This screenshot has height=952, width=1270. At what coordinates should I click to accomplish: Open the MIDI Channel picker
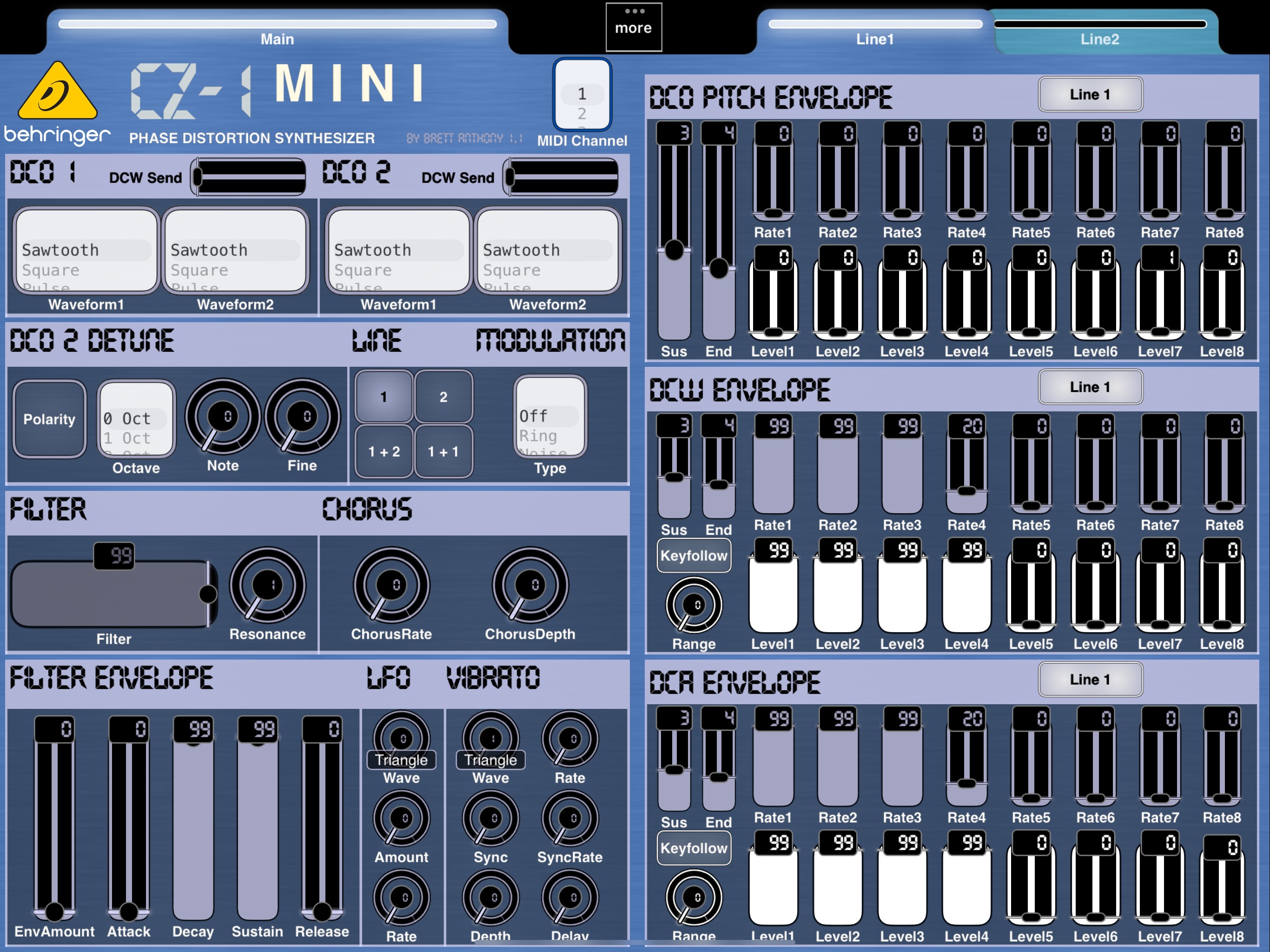coord(582,95)
